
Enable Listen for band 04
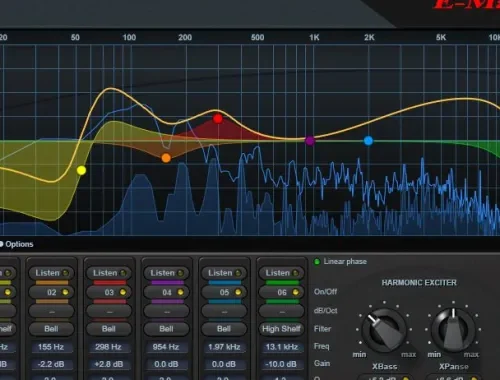click(167, 273)
